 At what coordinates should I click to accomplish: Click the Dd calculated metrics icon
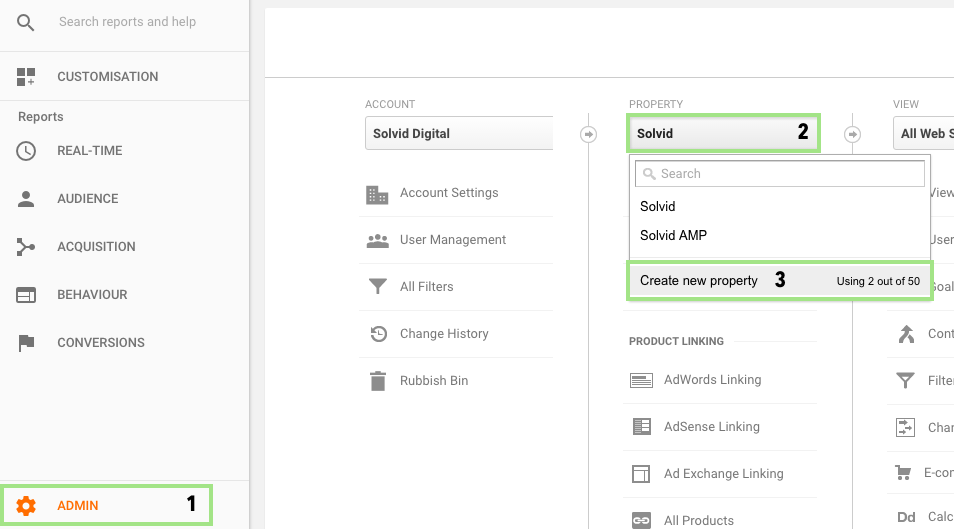(906, 517)
